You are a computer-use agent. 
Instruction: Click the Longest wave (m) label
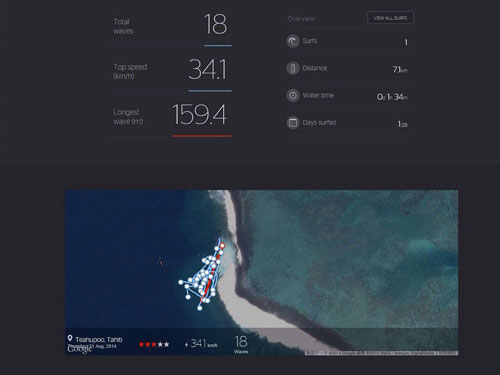128,117
